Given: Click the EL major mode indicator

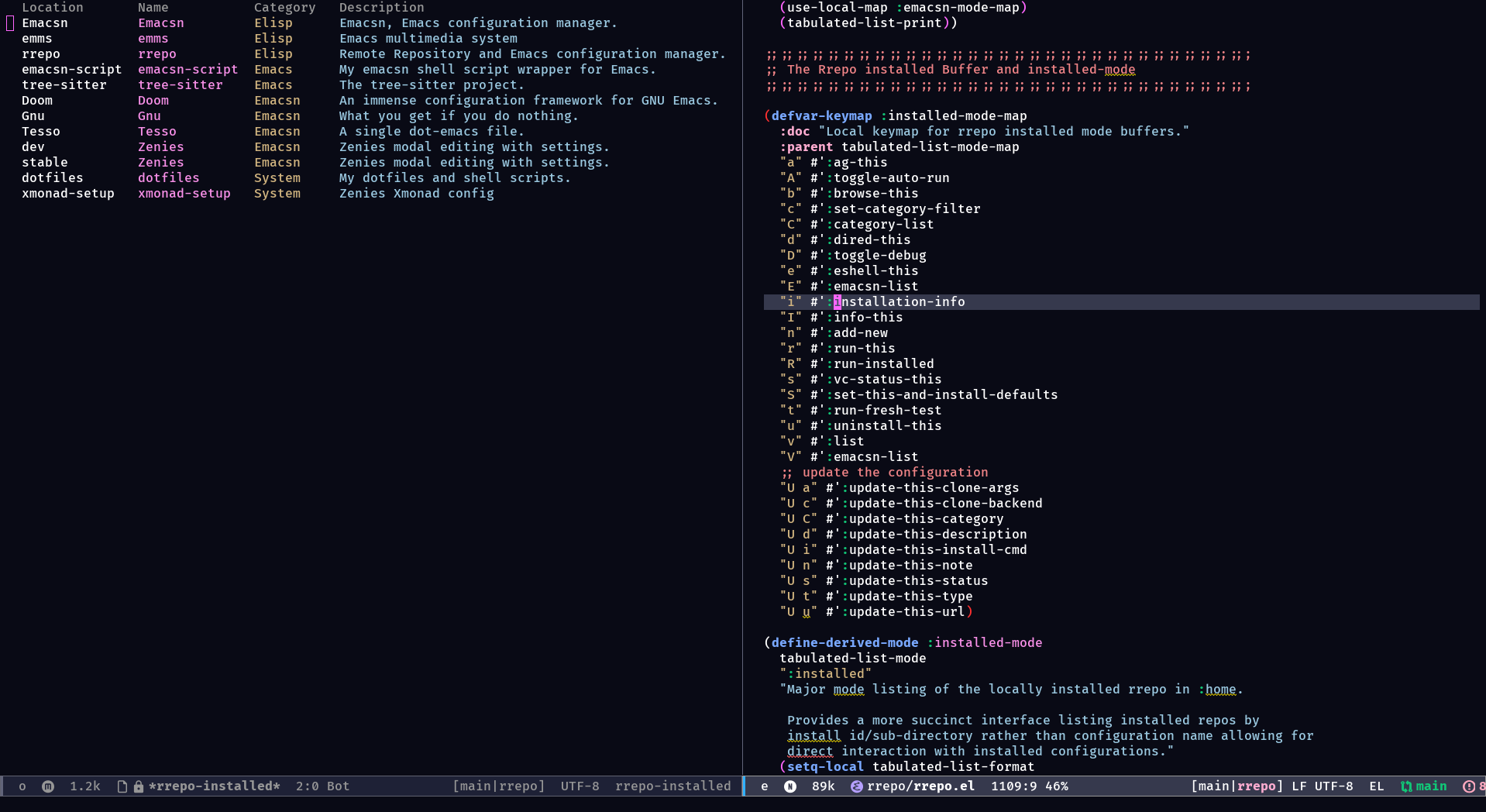Looking at the screenshot, I should click(1376, 786).
